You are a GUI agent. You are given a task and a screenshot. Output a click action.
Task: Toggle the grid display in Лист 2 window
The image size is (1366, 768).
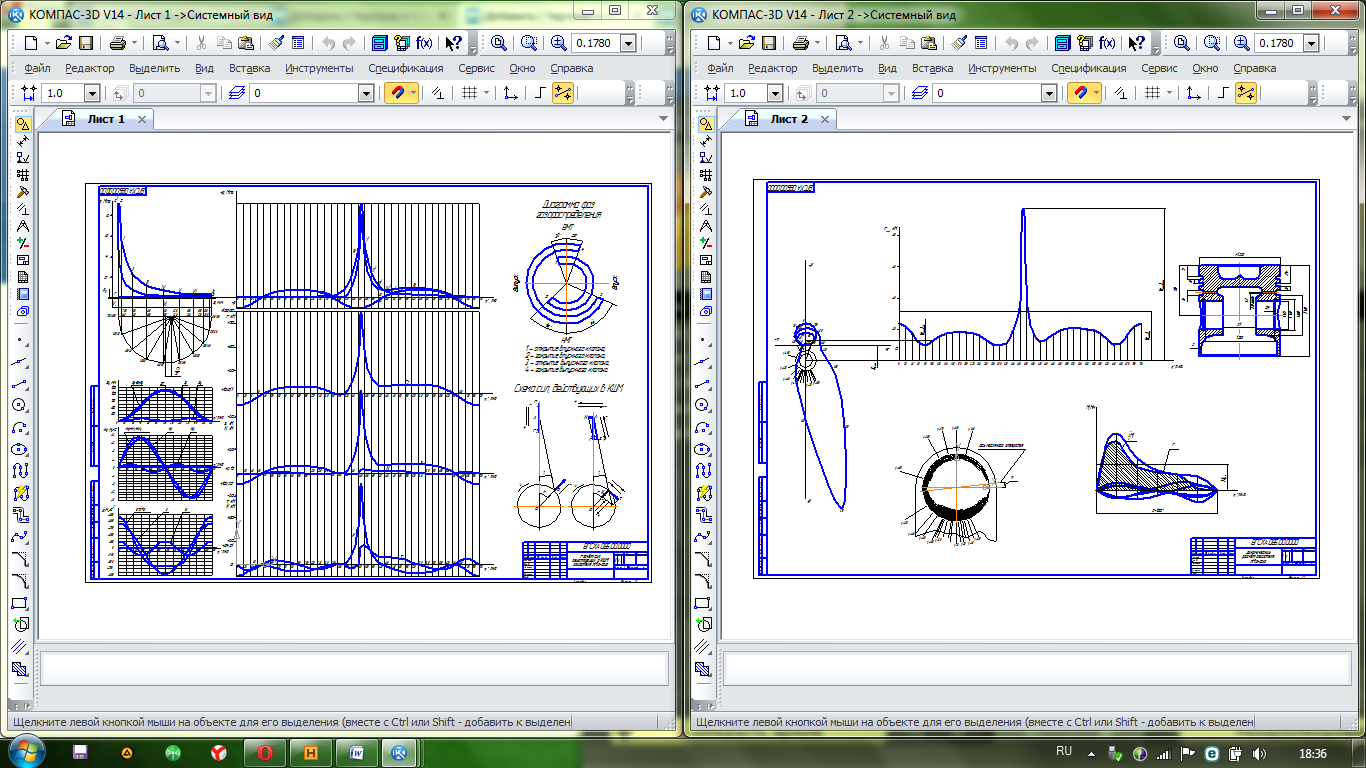click(x=1153, y=92)
